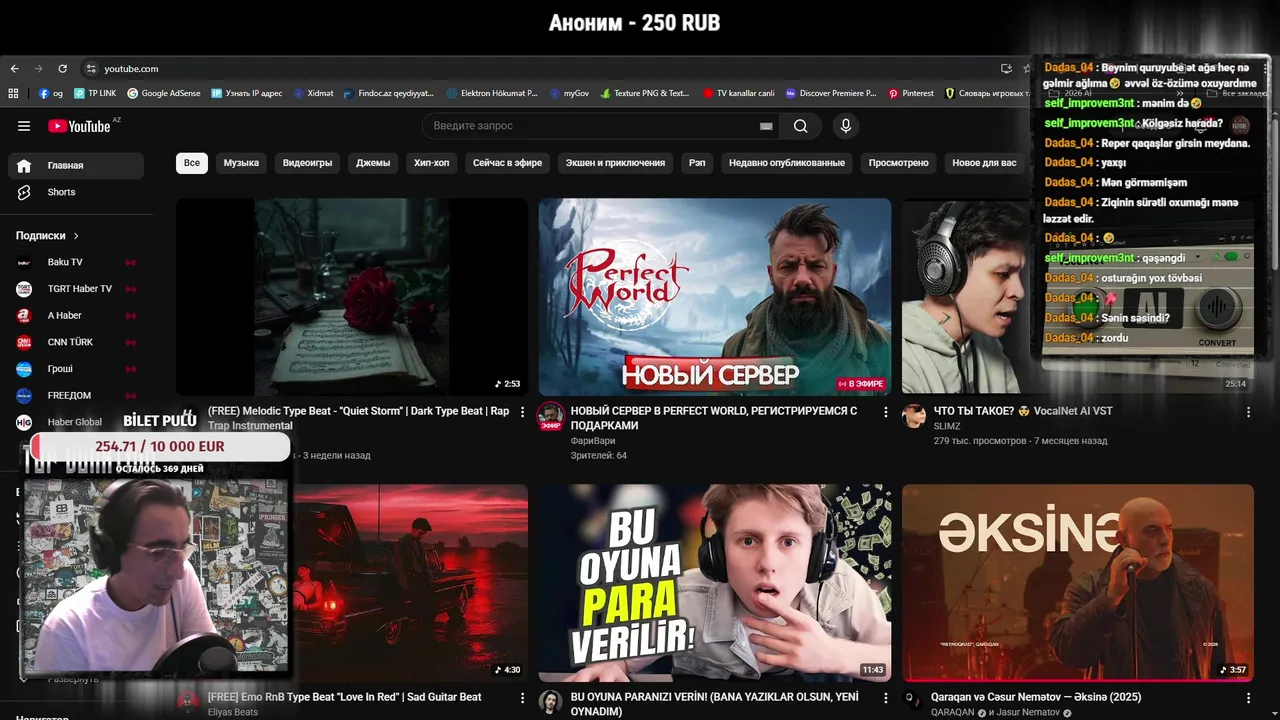Open the YouTube hamburger guide menu
The image size is (1280, 720).
tap(24, 126)
